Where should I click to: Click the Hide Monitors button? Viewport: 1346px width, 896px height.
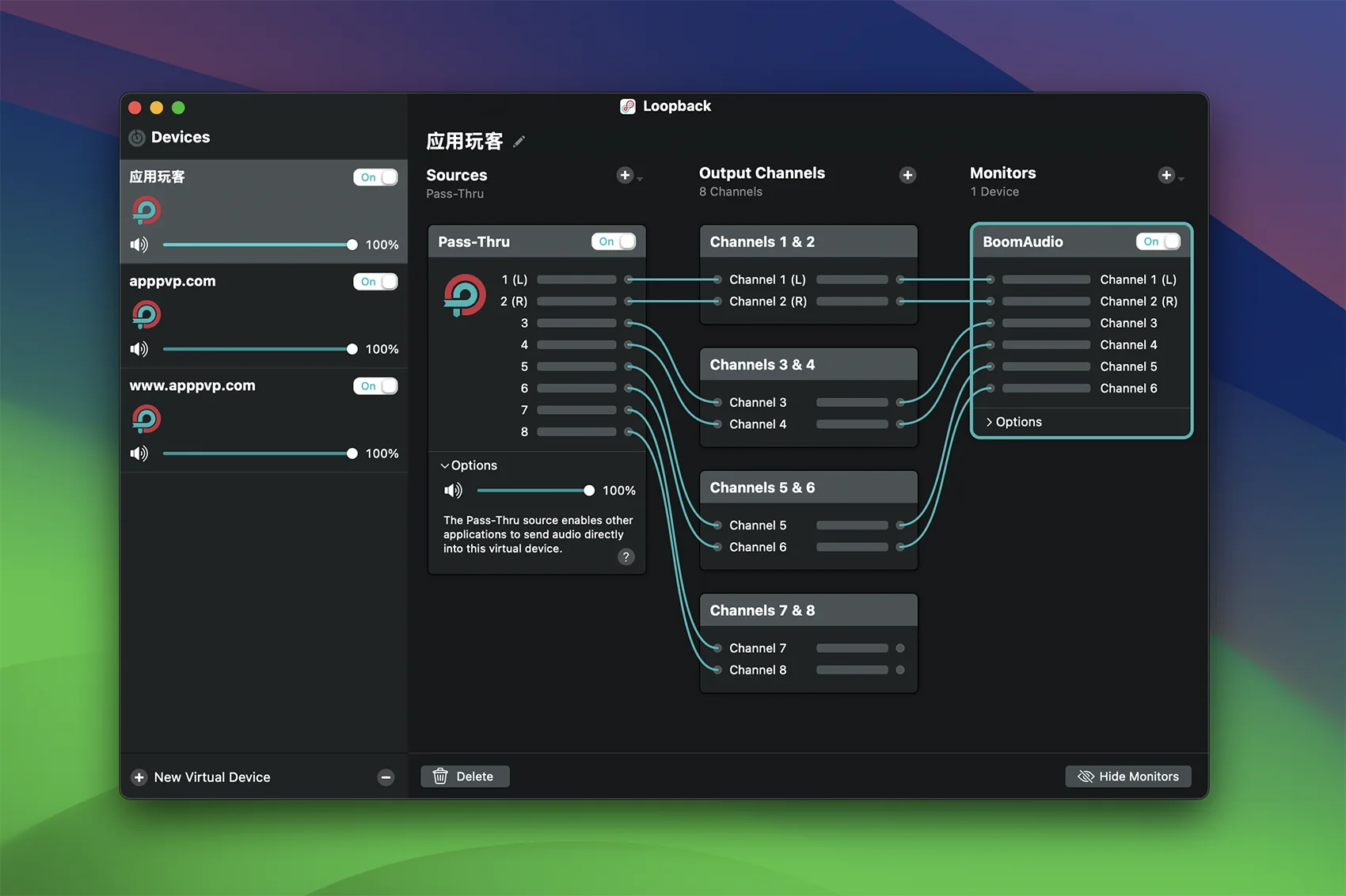pyautogui.click(x=1128, y=776)
